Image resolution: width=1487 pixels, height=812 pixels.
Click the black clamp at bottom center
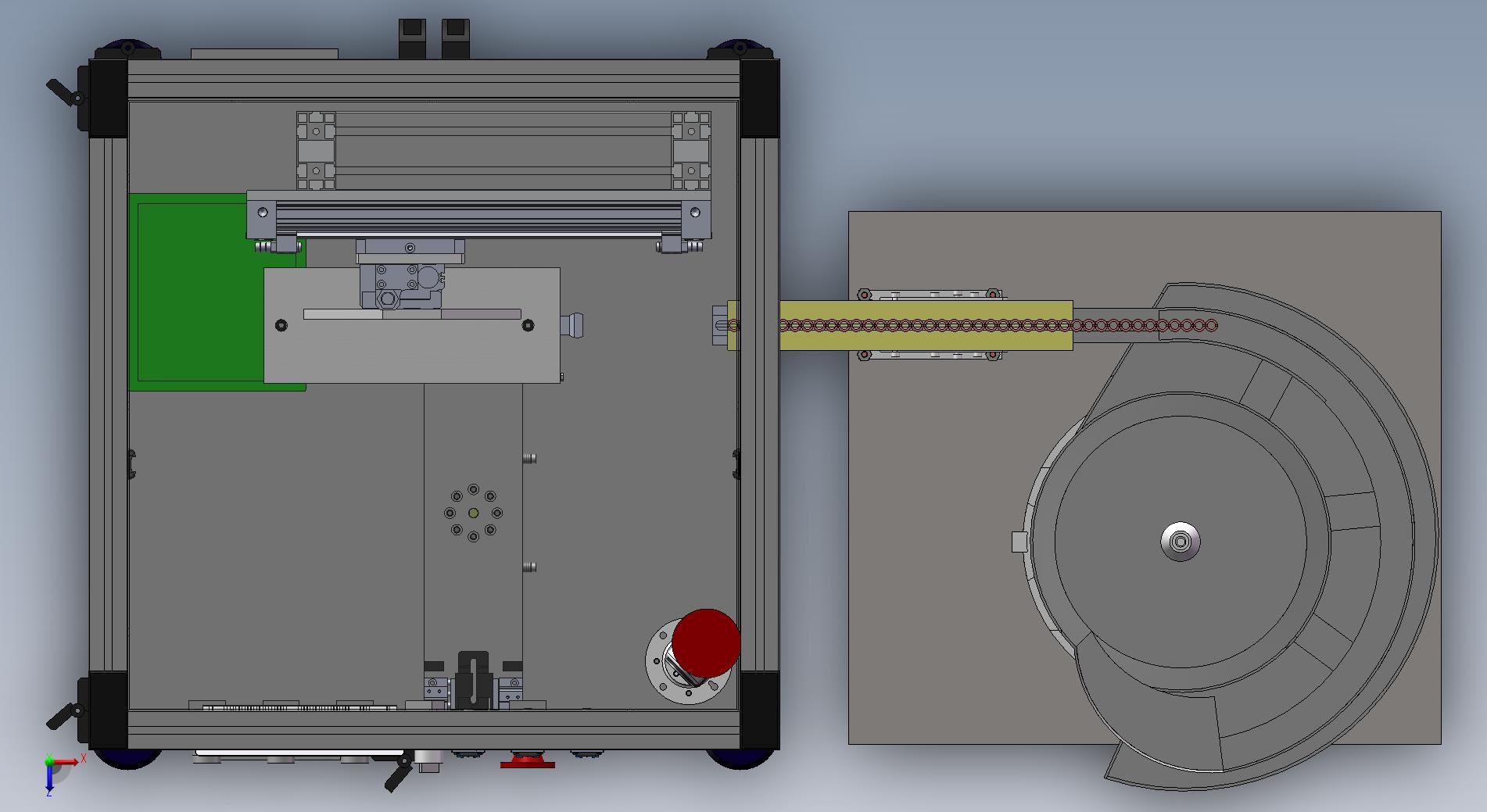472,678
